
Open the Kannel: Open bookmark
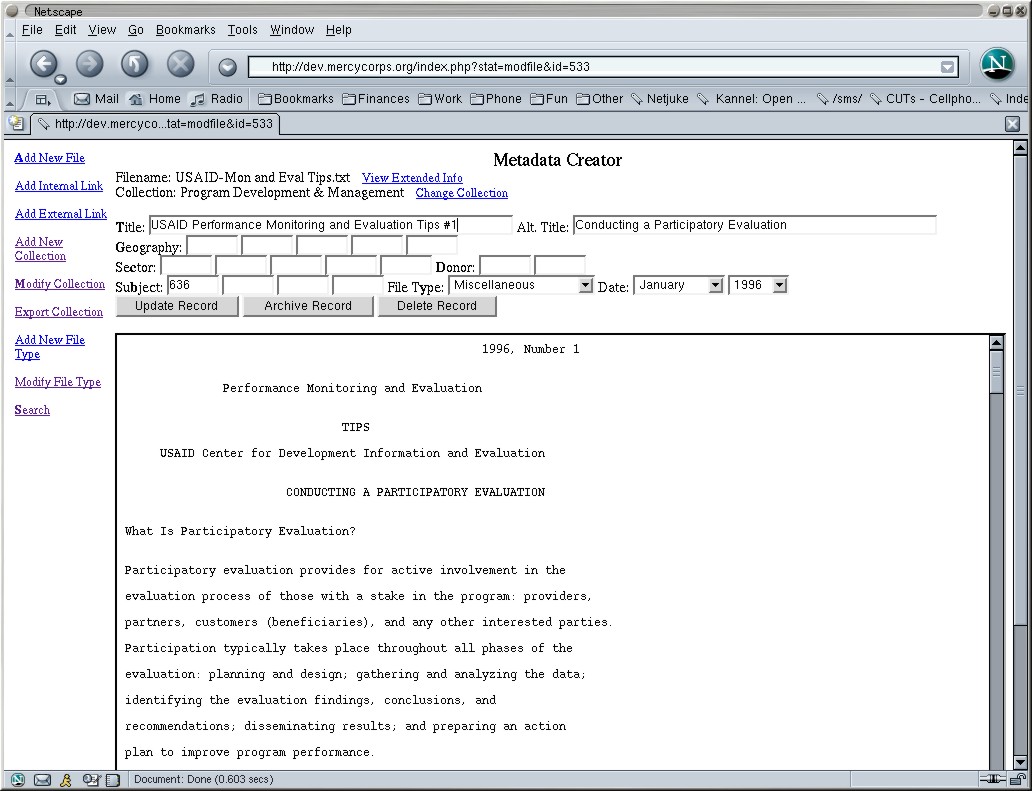tap(752, 99)
